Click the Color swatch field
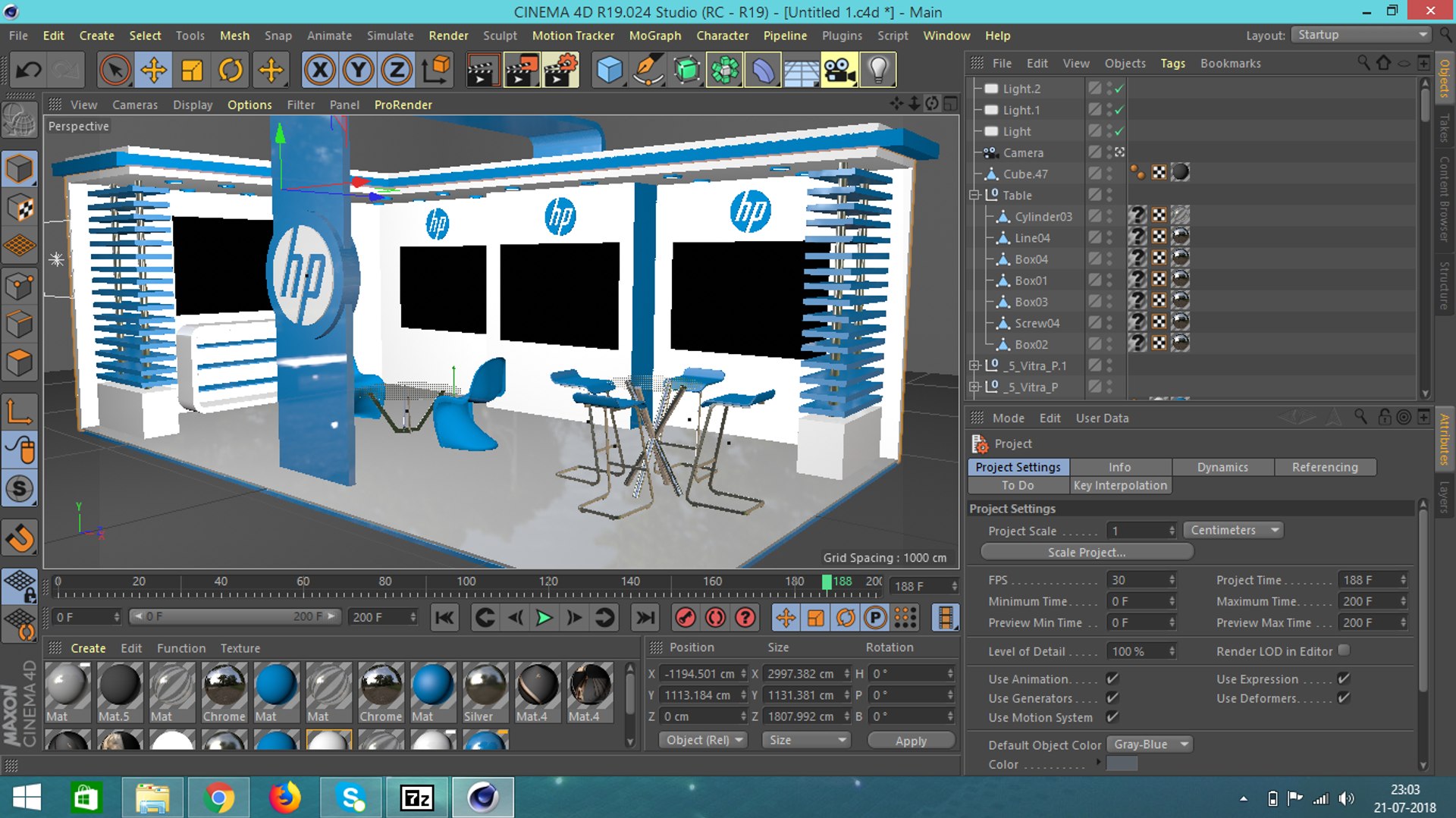Screen dimensions: 1456x818 pyautogui.click(x=1122, y=764)
